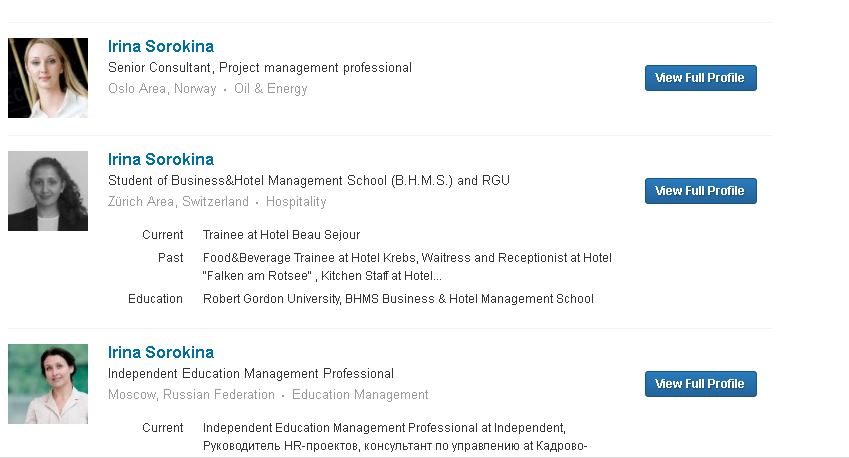View Full Profile for the Oslo Area result
Viewport: 849px width, 458px height.
(x=700, y=78)
